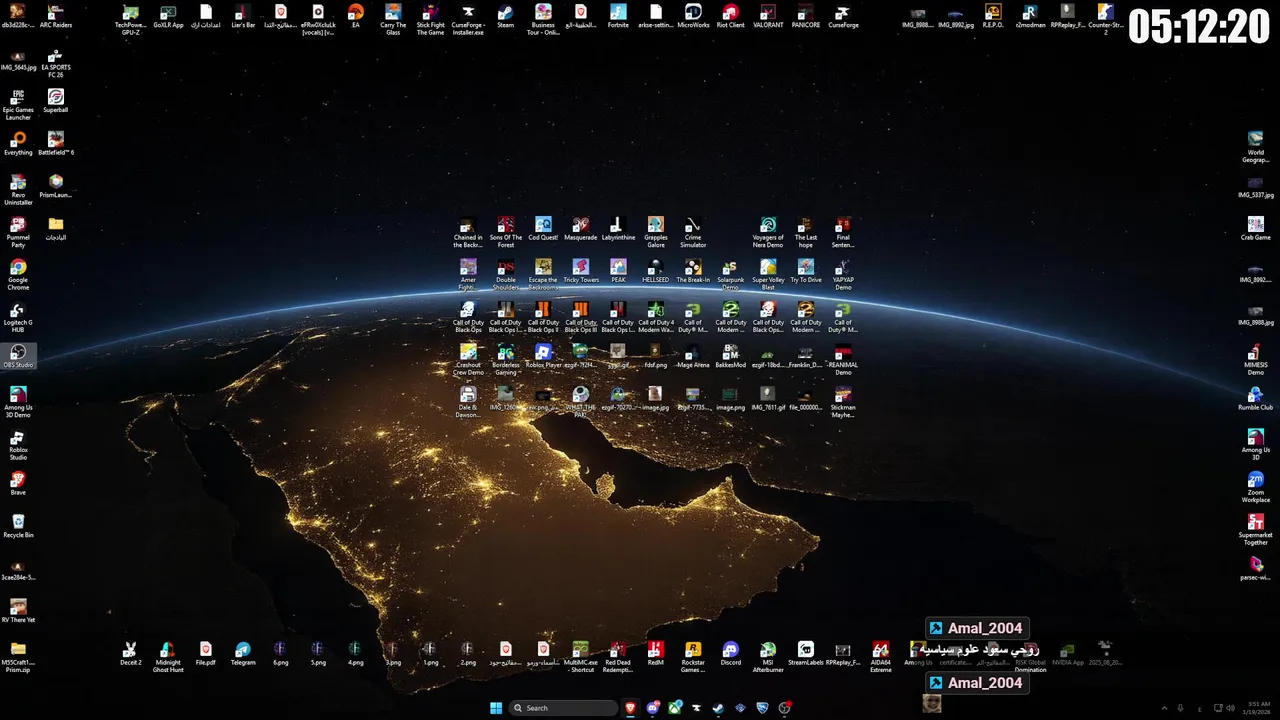The width and height of the screenshot is (1280, 720).
Task: Open the HELLSEED game shortcut
Action: (656, 271)
